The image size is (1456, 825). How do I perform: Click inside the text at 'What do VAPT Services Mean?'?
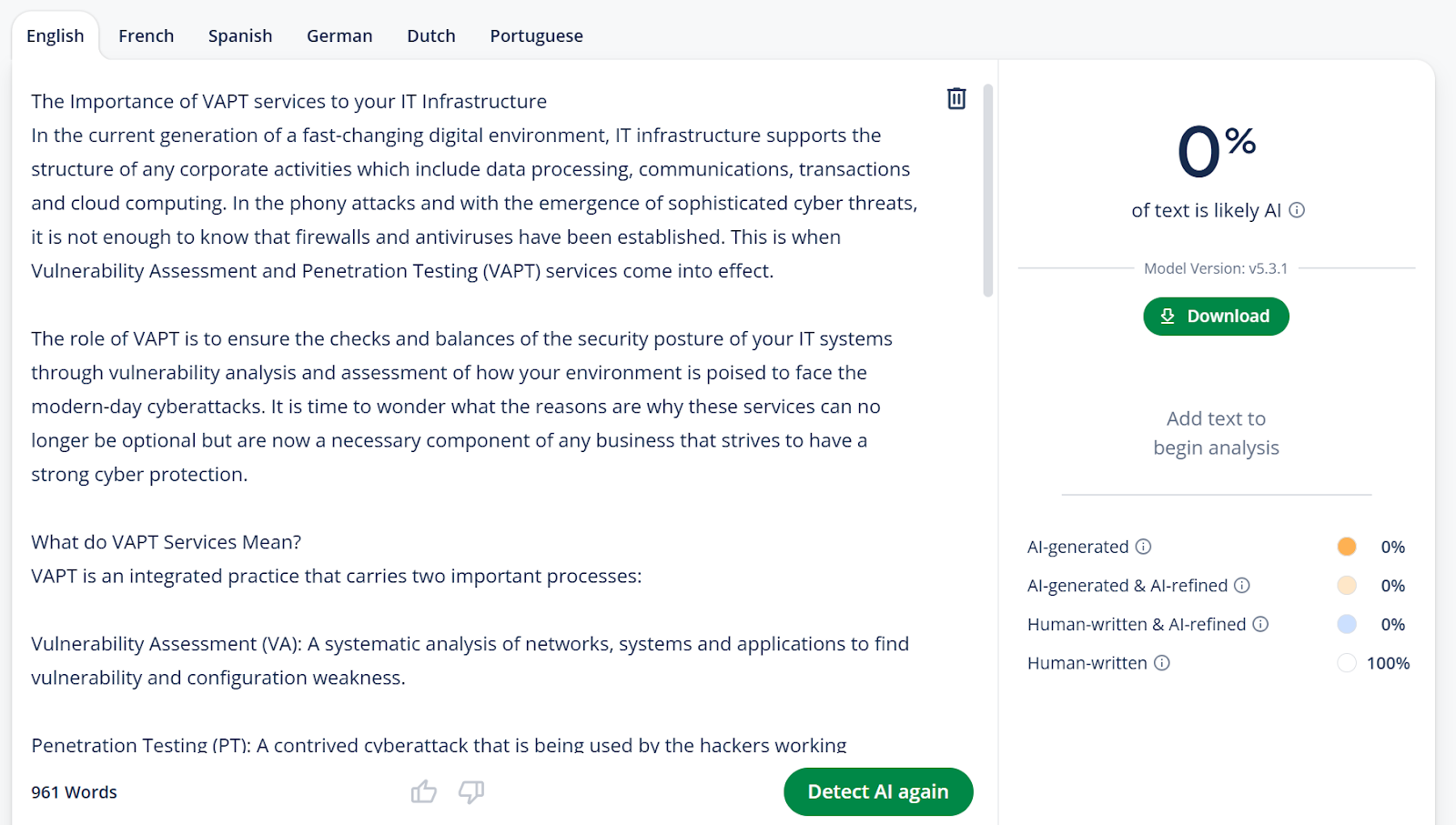[x=167, y=542]
